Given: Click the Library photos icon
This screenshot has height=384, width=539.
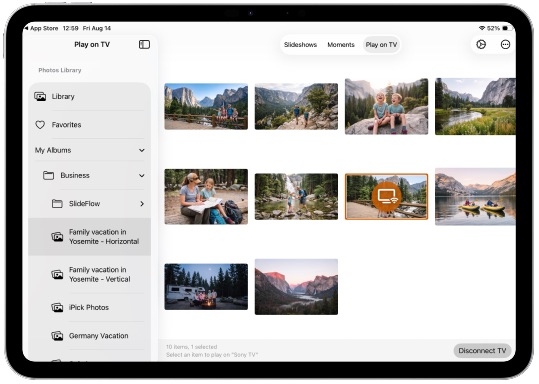Looking at the screenshot, I should point(40,97).
